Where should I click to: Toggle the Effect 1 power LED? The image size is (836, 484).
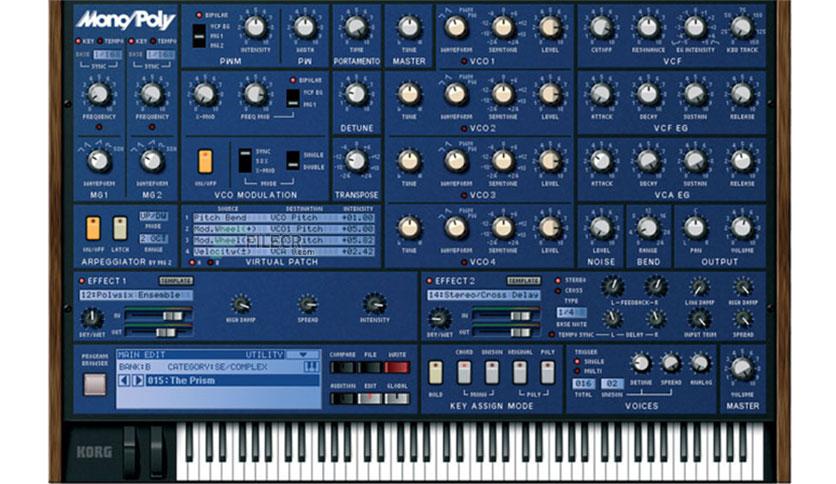point(82,281)
